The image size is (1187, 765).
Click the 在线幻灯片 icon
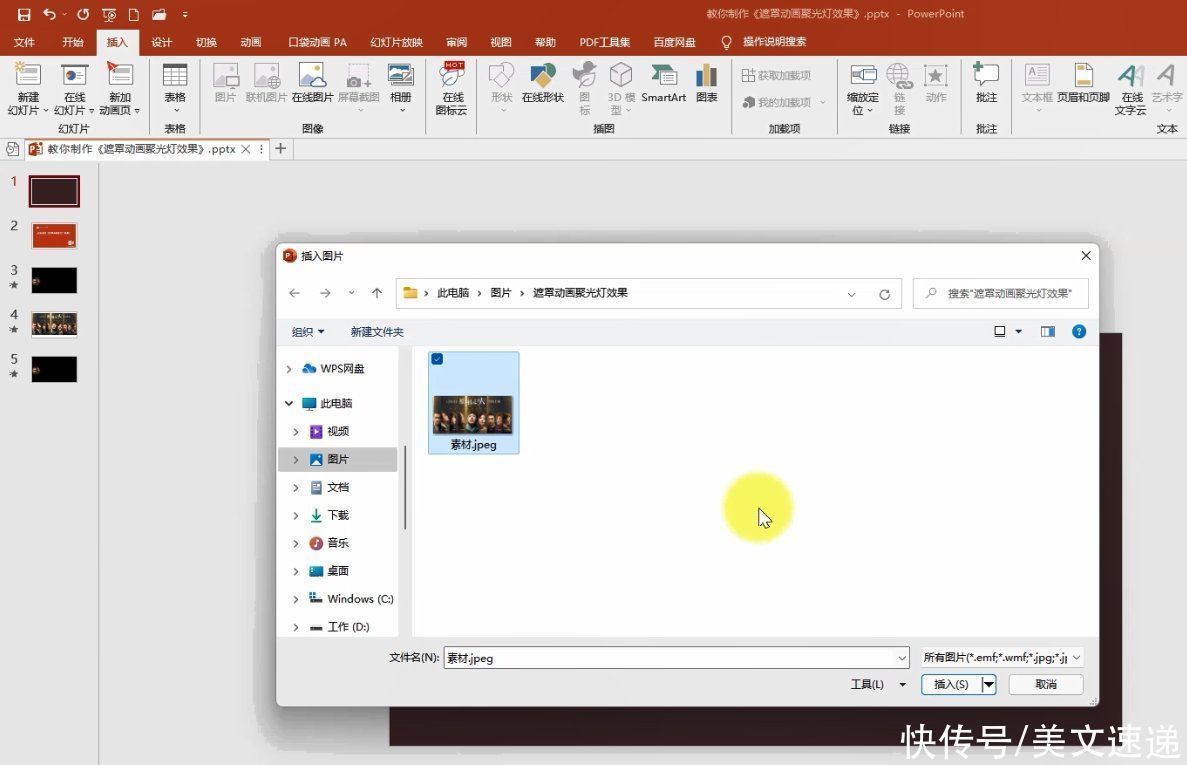click(x=74, y=74)
